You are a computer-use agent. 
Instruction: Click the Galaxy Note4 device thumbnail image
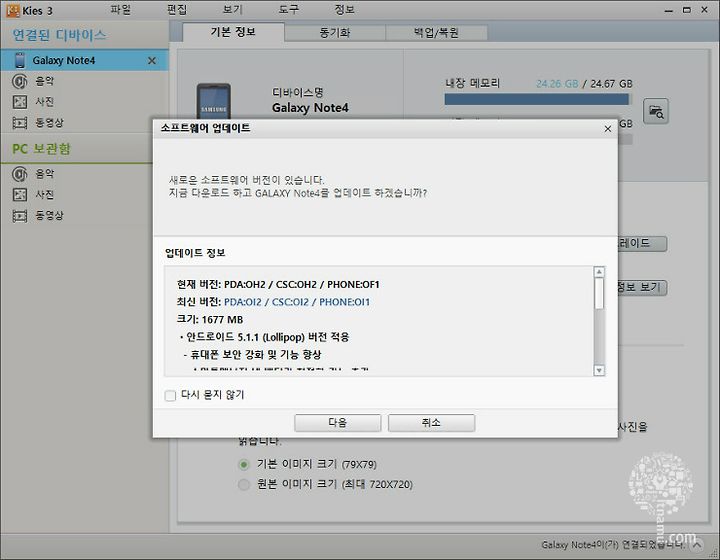click(x=214, y=101)
